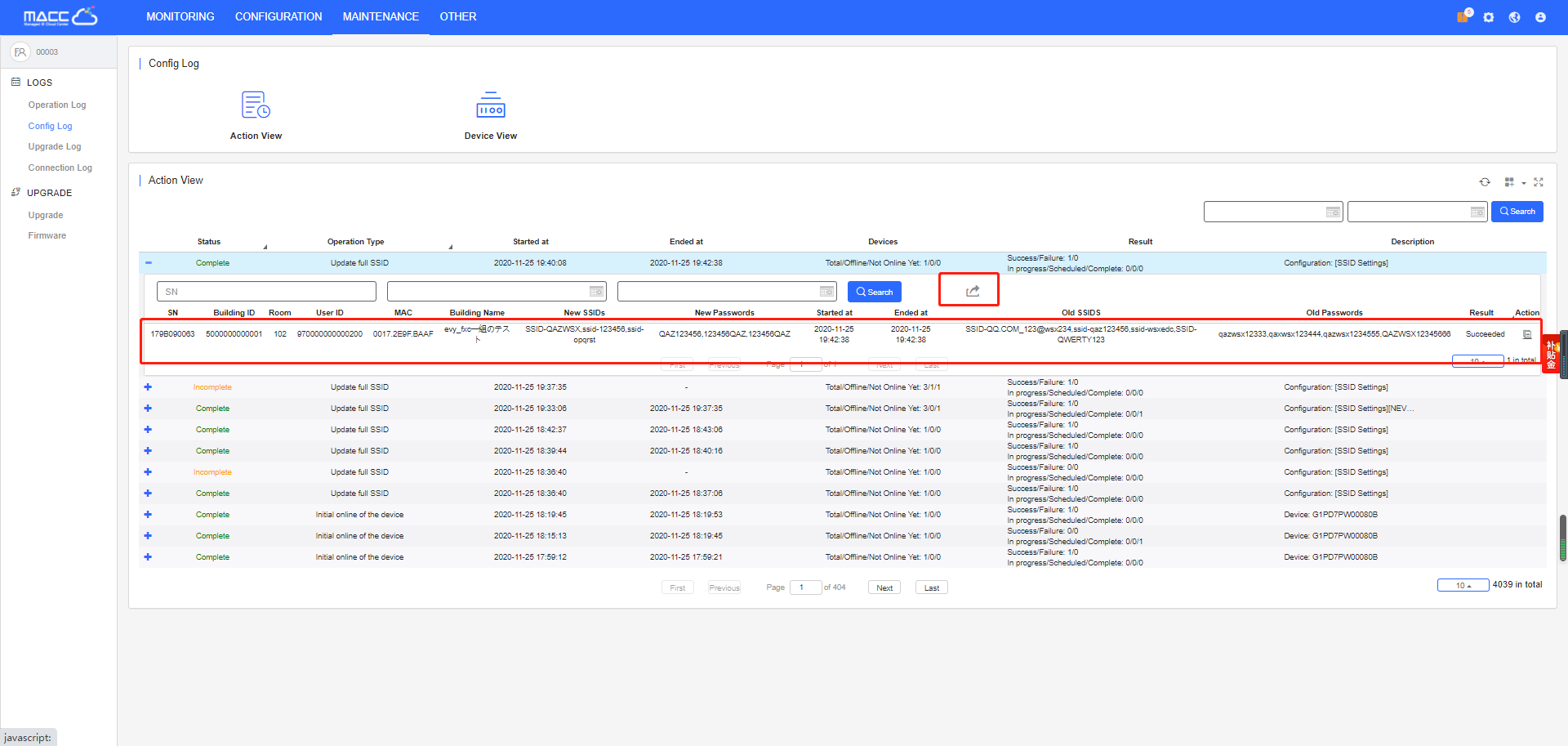Click the Incomplete status at 19:37:35

pos(212,387)
